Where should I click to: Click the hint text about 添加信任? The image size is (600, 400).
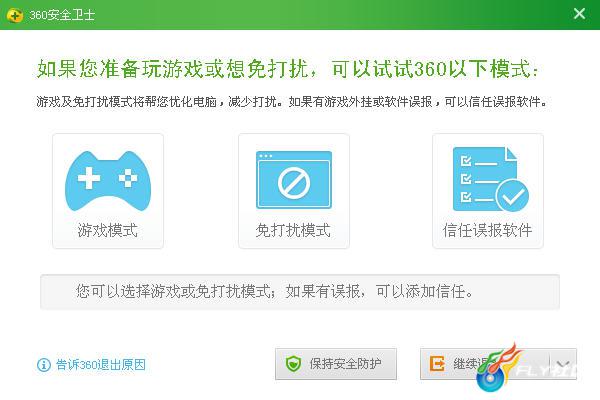(274, 292)
